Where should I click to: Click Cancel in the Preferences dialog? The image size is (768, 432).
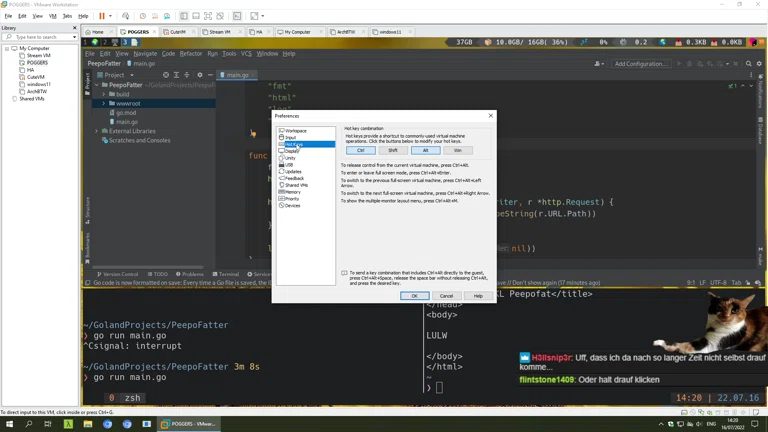tap(446, 296)
